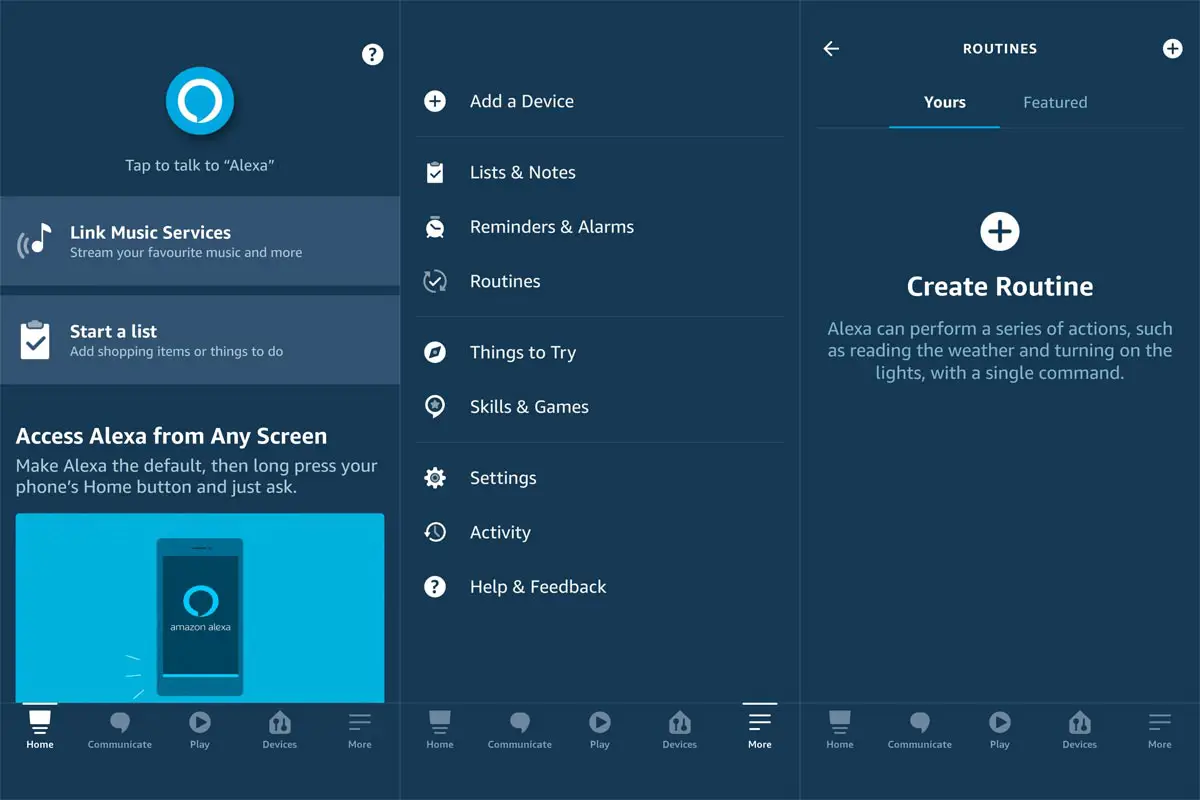Click the Settings gear icon

(x=435, y=478)
